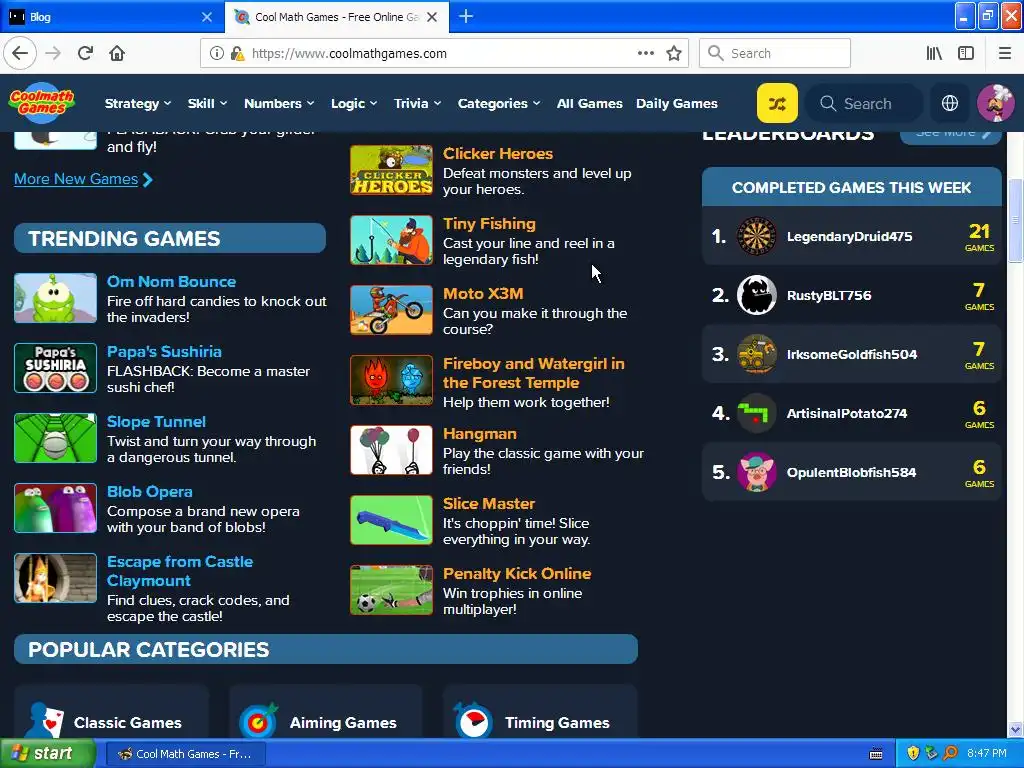
Task: View OpulentBlobfish584 leaderboard entry
Action: pyautogui.click(x=852, y=472)
